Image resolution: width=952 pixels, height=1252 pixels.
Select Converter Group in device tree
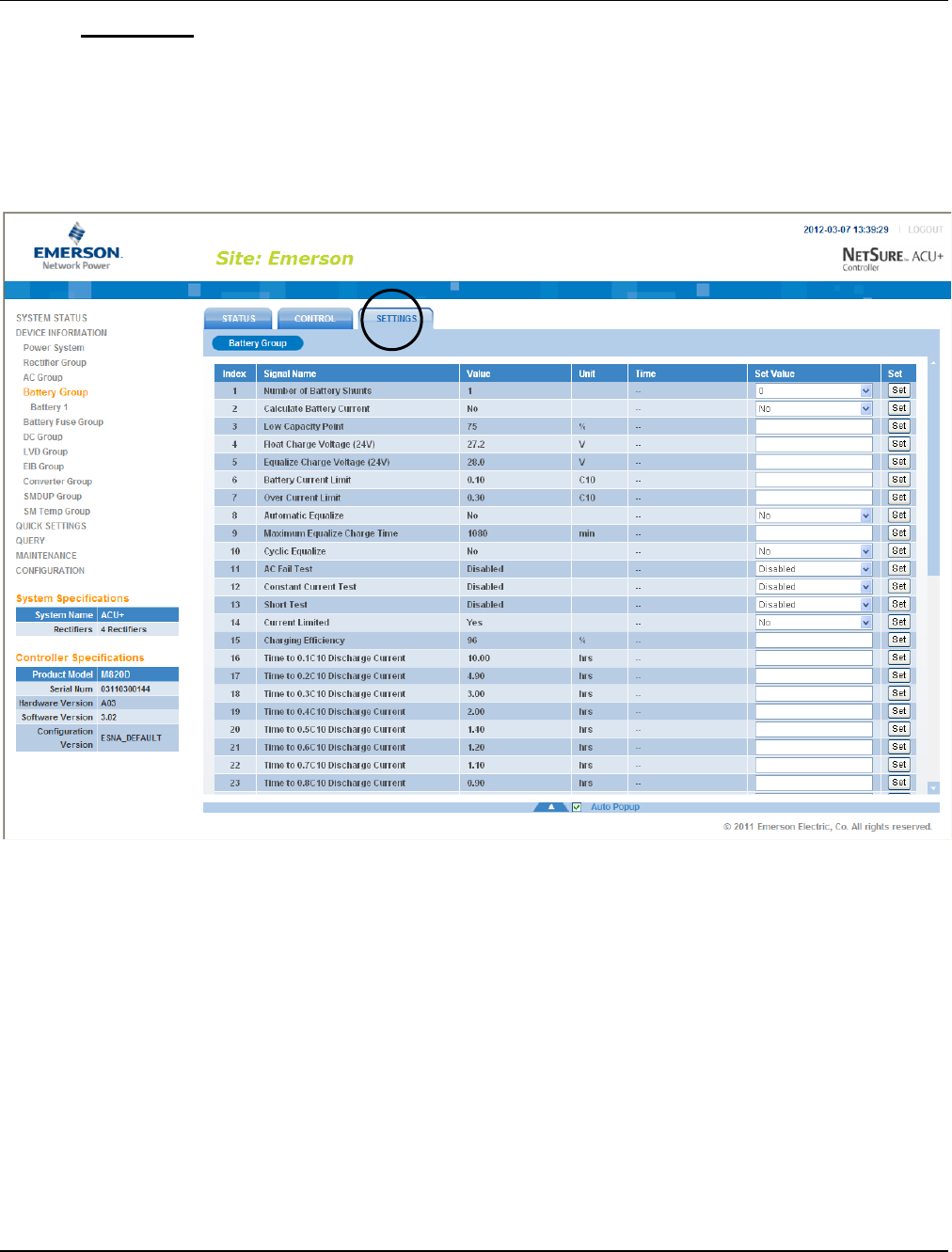[57, 482]
